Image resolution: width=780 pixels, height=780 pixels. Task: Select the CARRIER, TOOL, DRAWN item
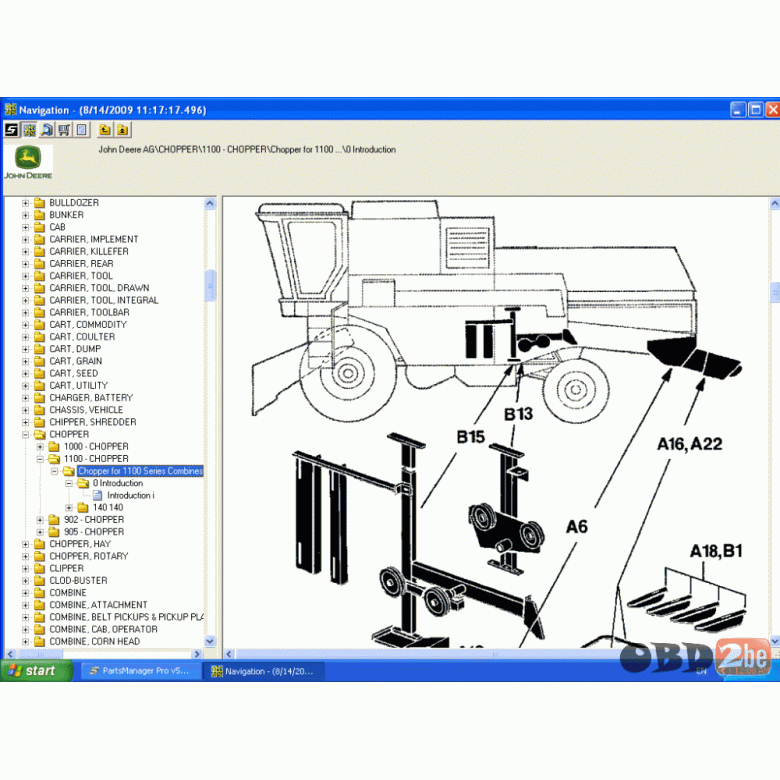(x=99, y=288)
